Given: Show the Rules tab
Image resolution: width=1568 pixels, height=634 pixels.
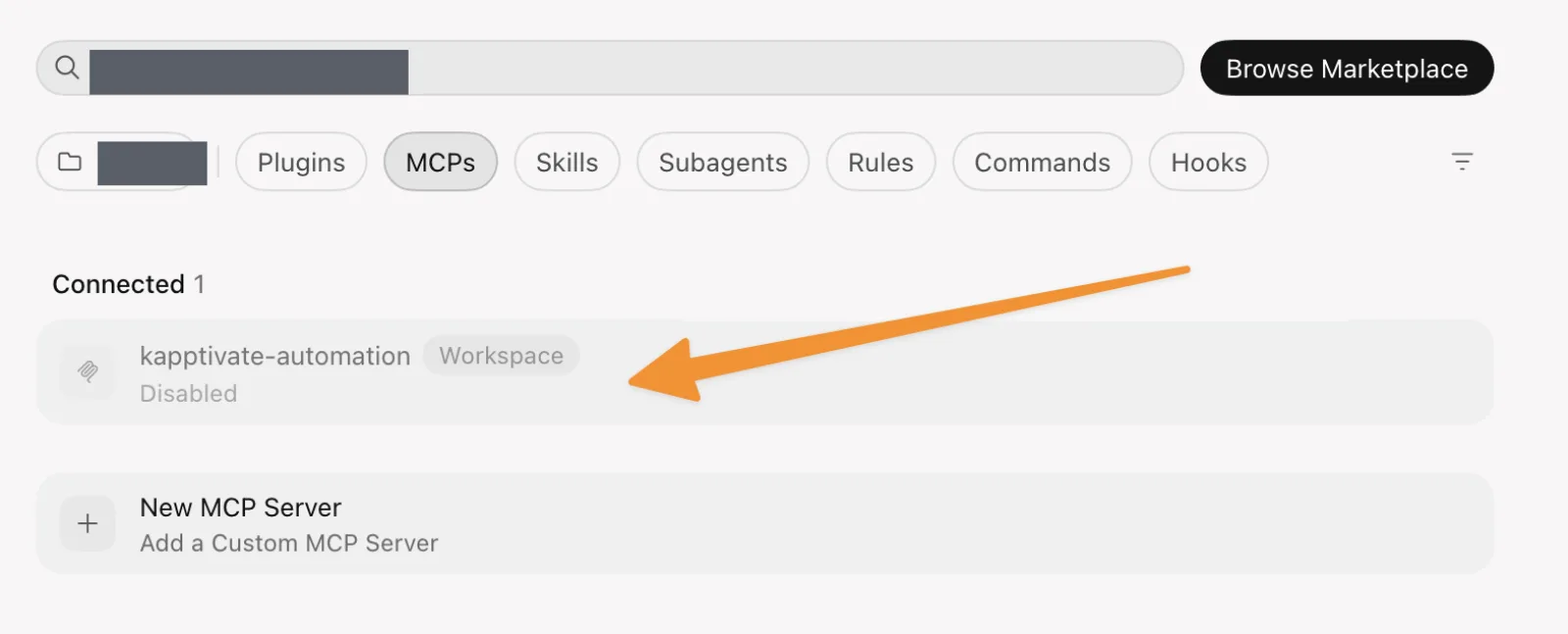Looking at the screenshot, I should pos(880,162).
